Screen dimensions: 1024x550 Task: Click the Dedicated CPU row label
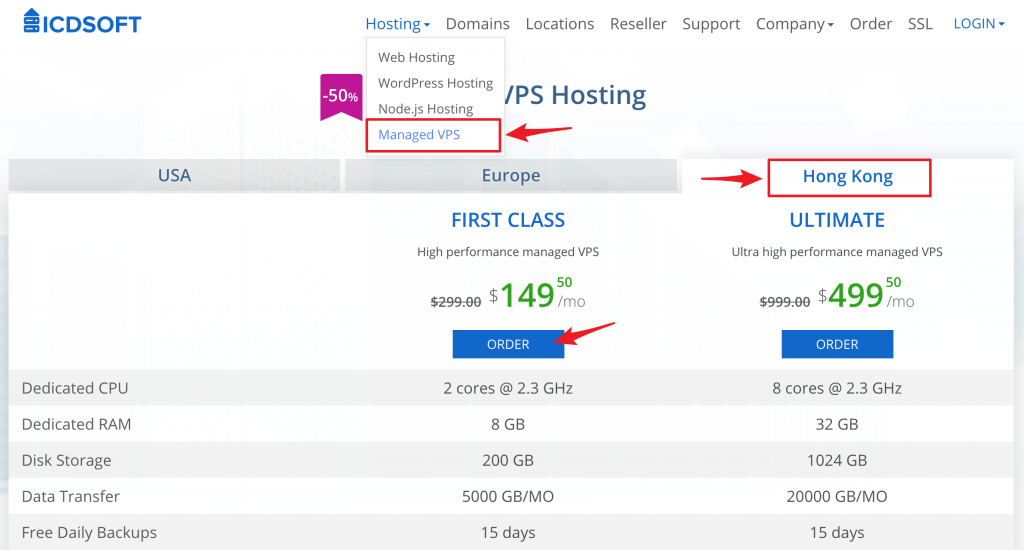(75, 388)
